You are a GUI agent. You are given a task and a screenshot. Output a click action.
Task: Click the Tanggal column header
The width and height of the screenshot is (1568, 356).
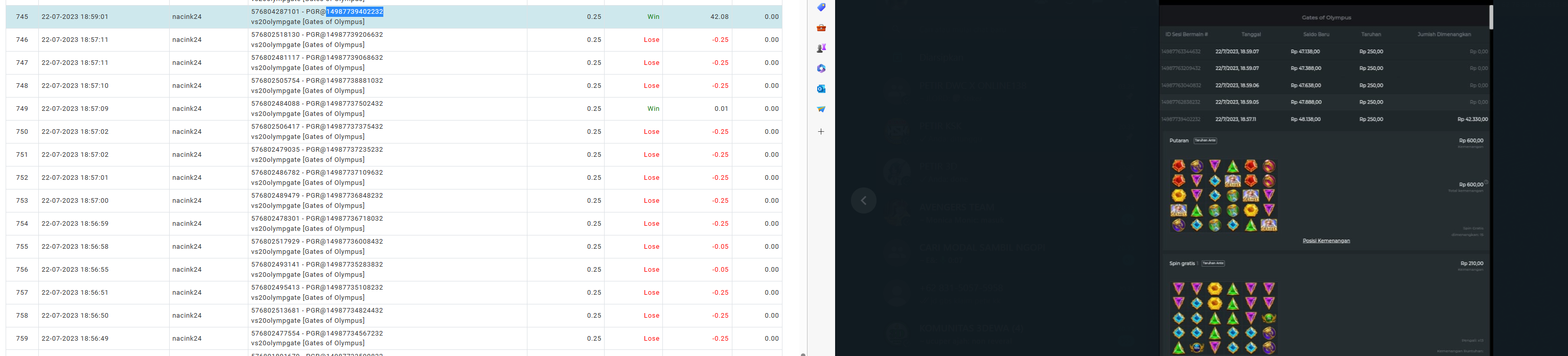(x=1251, y=35)
